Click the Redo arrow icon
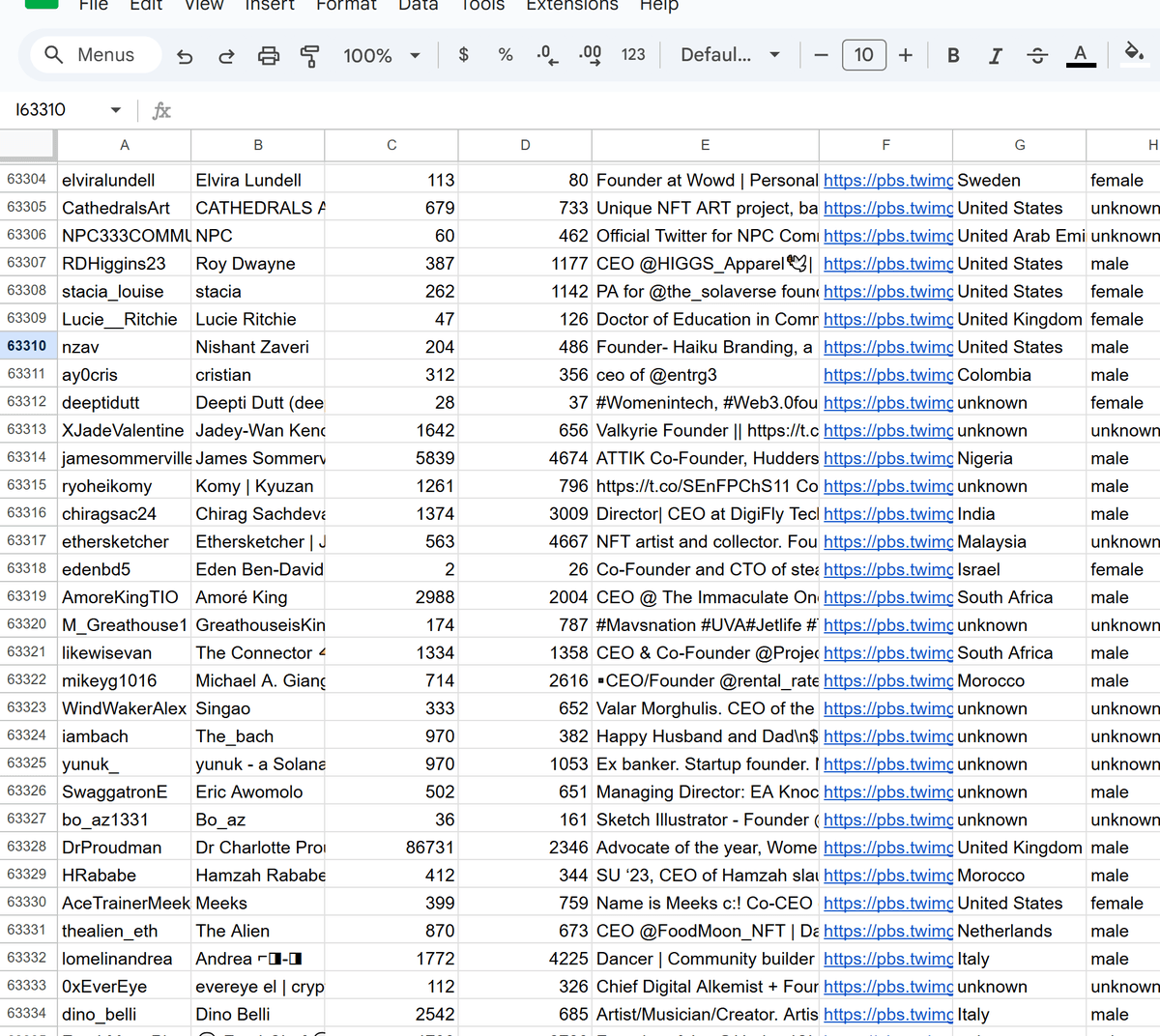Image resolution: width=1160 pixels, height=1036 pixels. click(x=226, y=56)
